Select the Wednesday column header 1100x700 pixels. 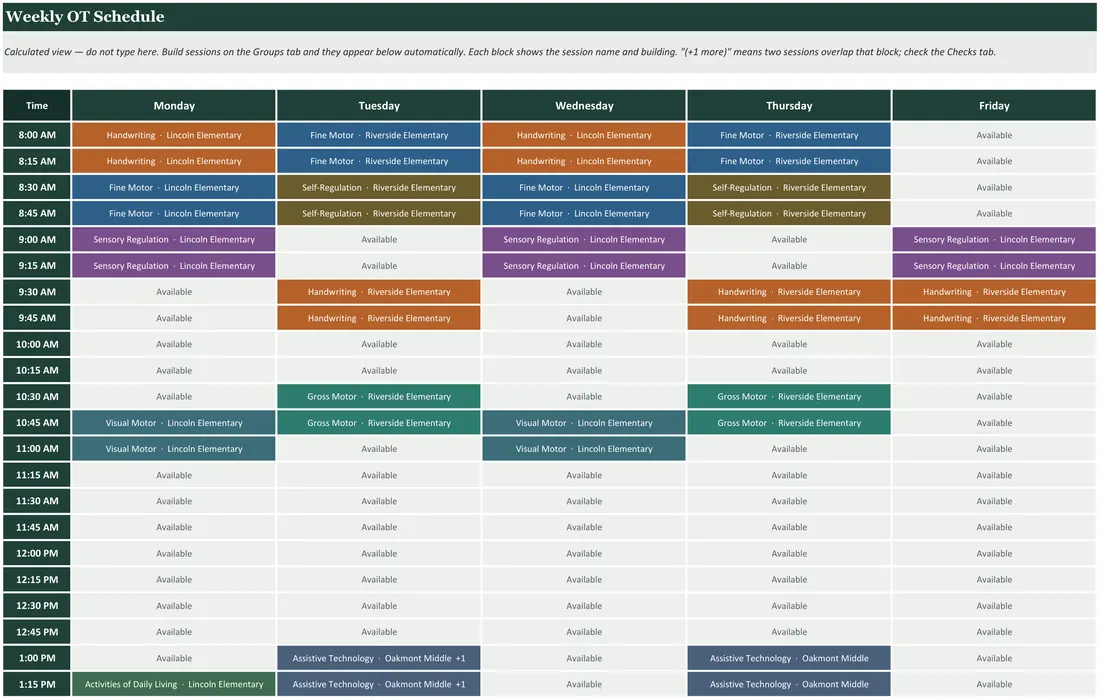tap(584, 105)
